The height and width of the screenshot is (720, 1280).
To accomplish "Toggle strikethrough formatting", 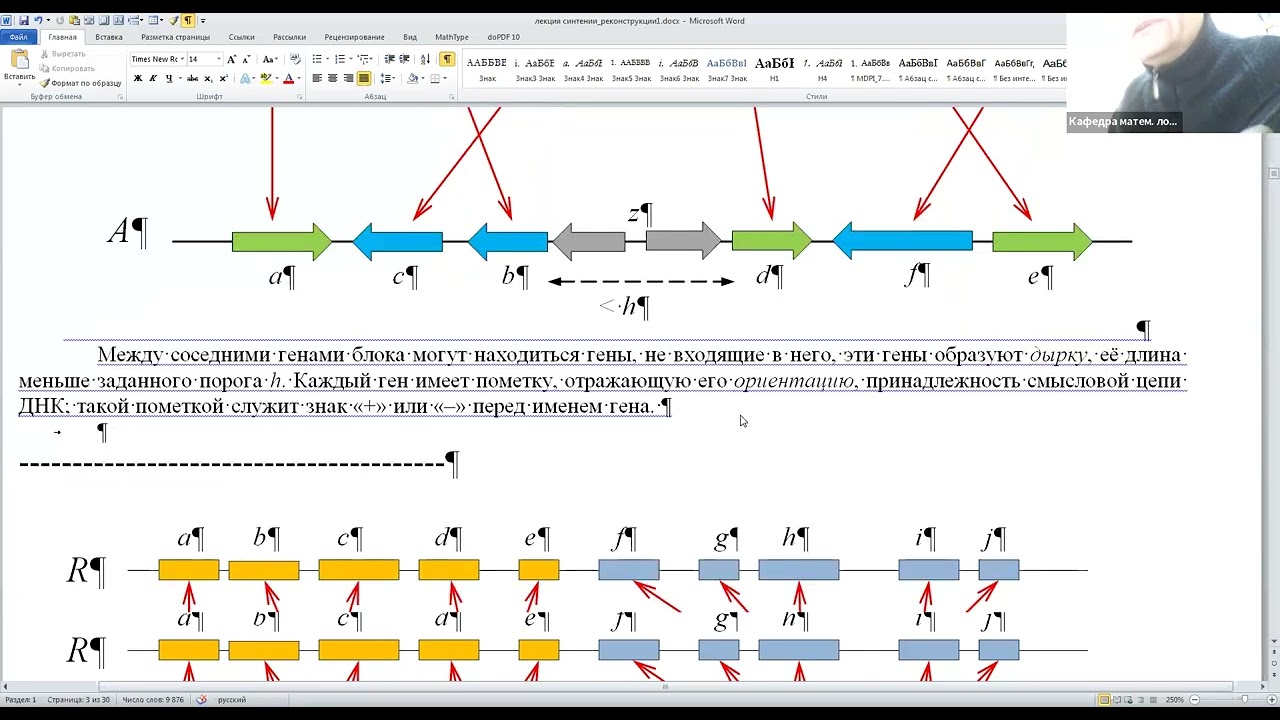I will coord(192,78).
